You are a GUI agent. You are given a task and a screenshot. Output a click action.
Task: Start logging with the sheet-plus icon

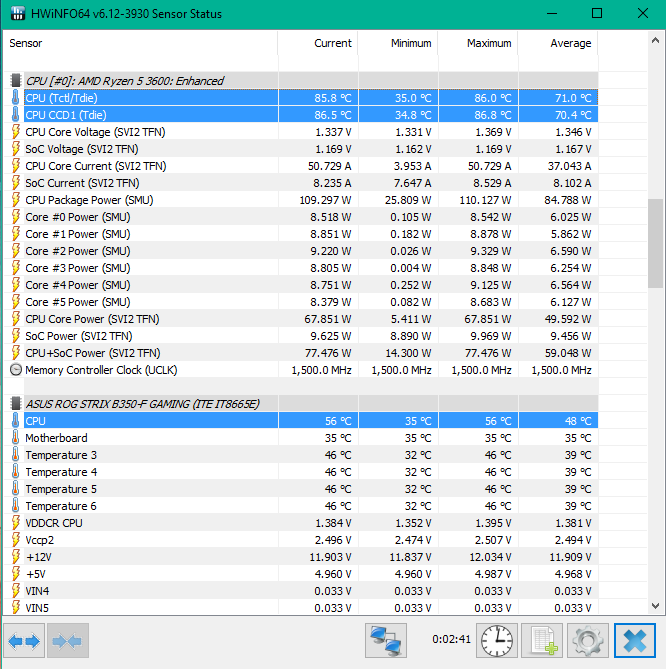tap(542, 640)
